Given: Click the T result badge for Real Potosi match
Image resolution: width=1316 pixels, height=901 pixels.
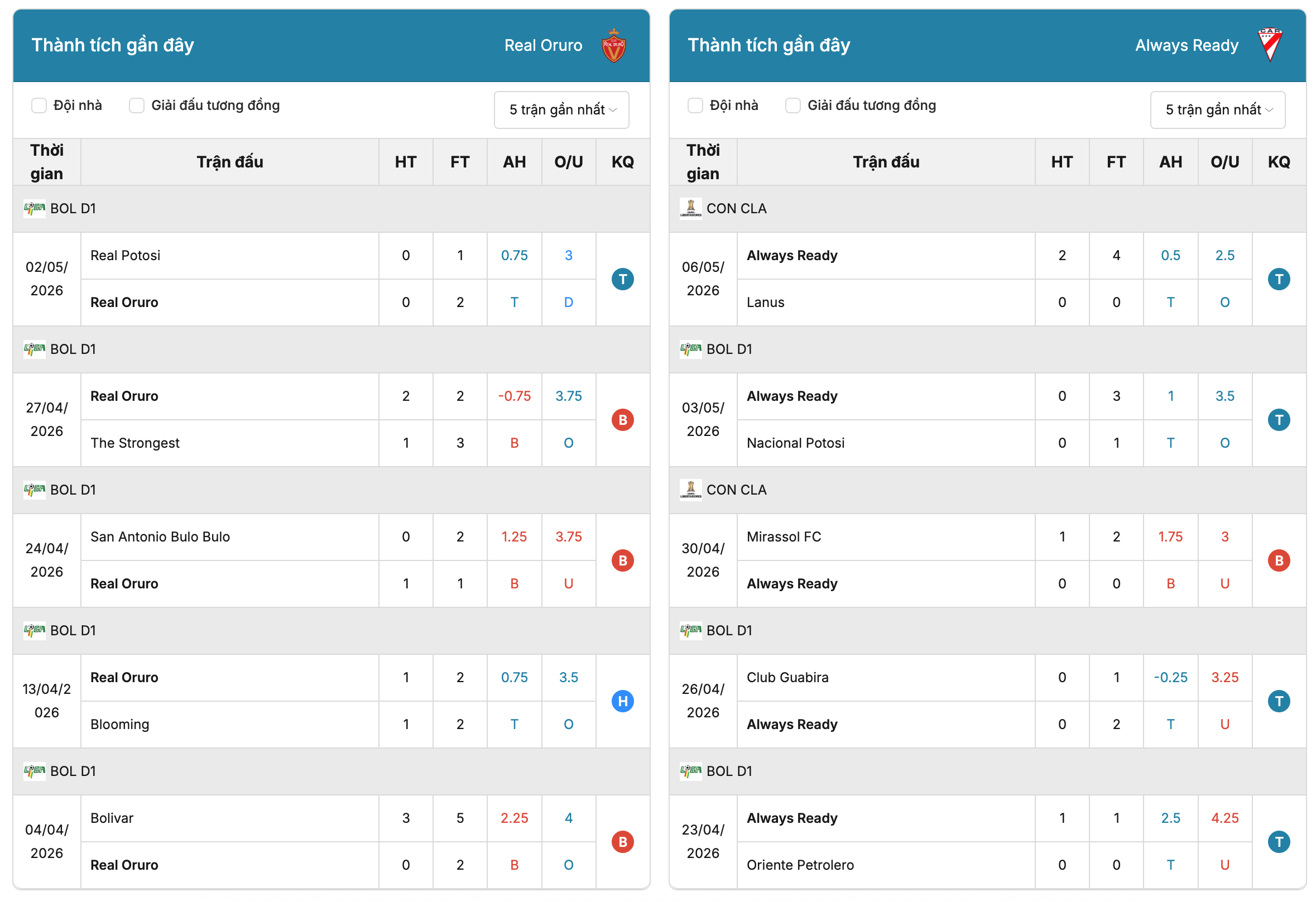Looking at the screenshot, I should tap(622, 279).
